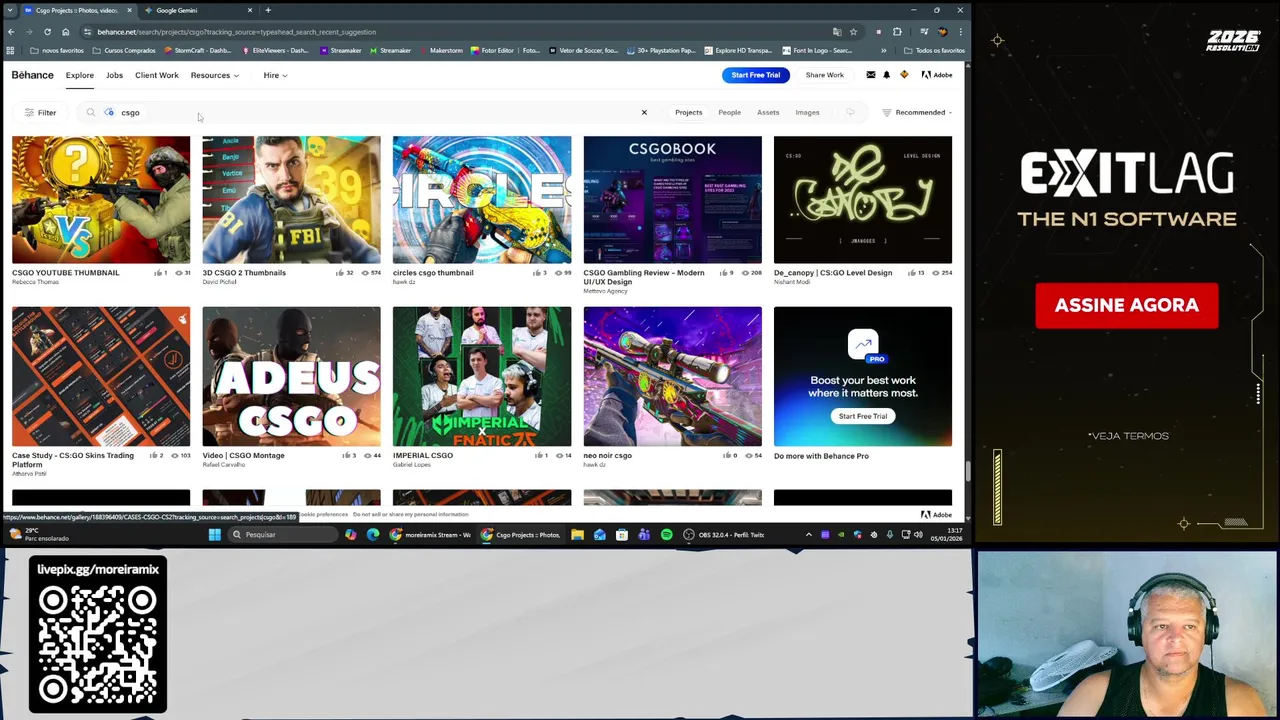This screenshot has height=720, width=1280.
Task: Open the 'Cursos Comprados' bookmark folder
Action: pos(125,50)
